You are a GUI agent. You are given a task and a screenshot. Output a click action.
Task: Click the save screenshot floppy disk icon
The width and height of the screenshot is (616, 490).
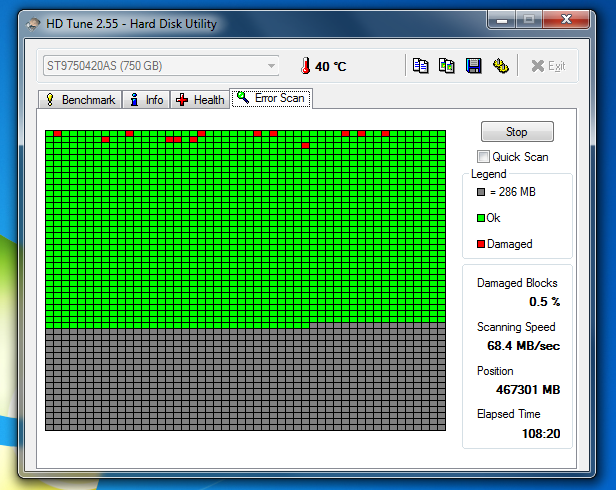(x=473, y=66)
